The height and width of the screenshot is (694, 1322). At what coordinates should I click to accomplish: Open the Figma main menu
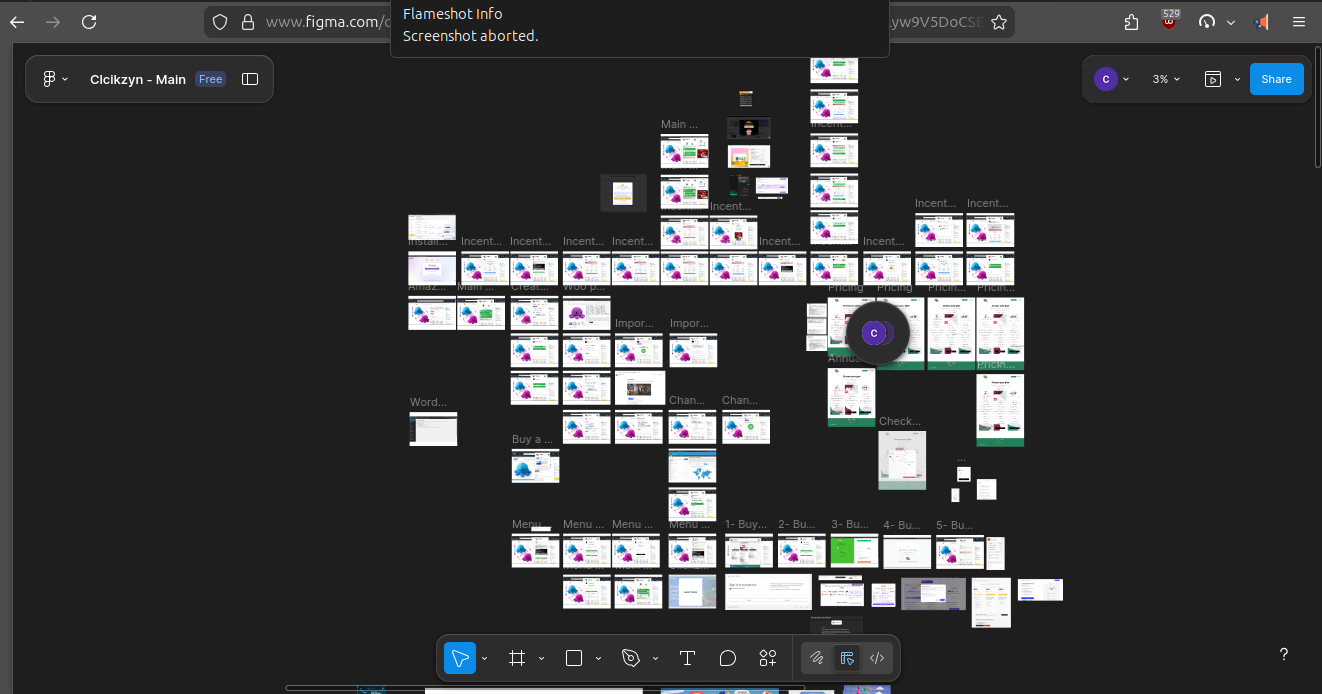[x=55, y=79]
